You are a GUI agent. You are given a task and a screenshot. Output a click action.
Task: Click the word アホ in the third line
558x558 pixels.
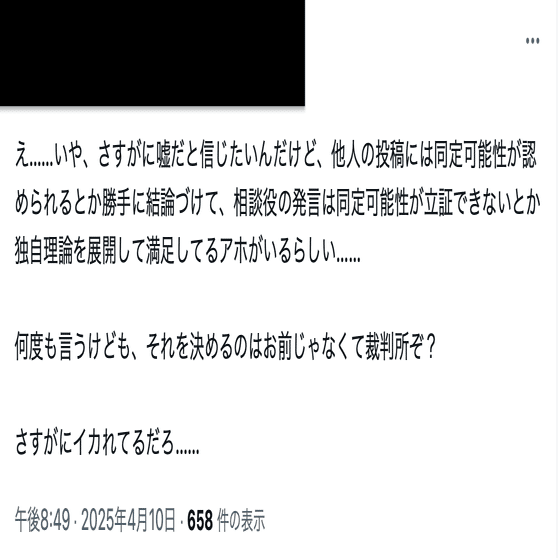(x=234, y=251)
